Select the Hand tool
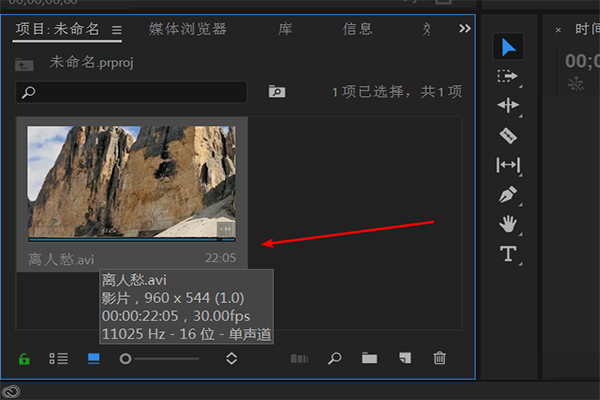The image size is (600, 400). [x=508, y=224]
